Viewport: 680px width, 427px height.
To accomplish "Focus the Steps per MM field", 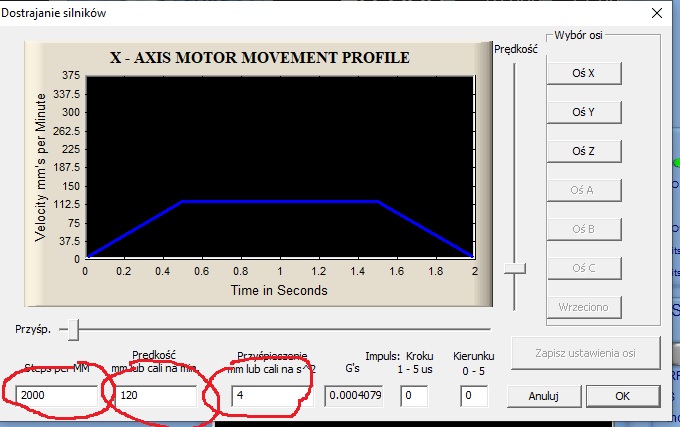I will tap(57, 396).
